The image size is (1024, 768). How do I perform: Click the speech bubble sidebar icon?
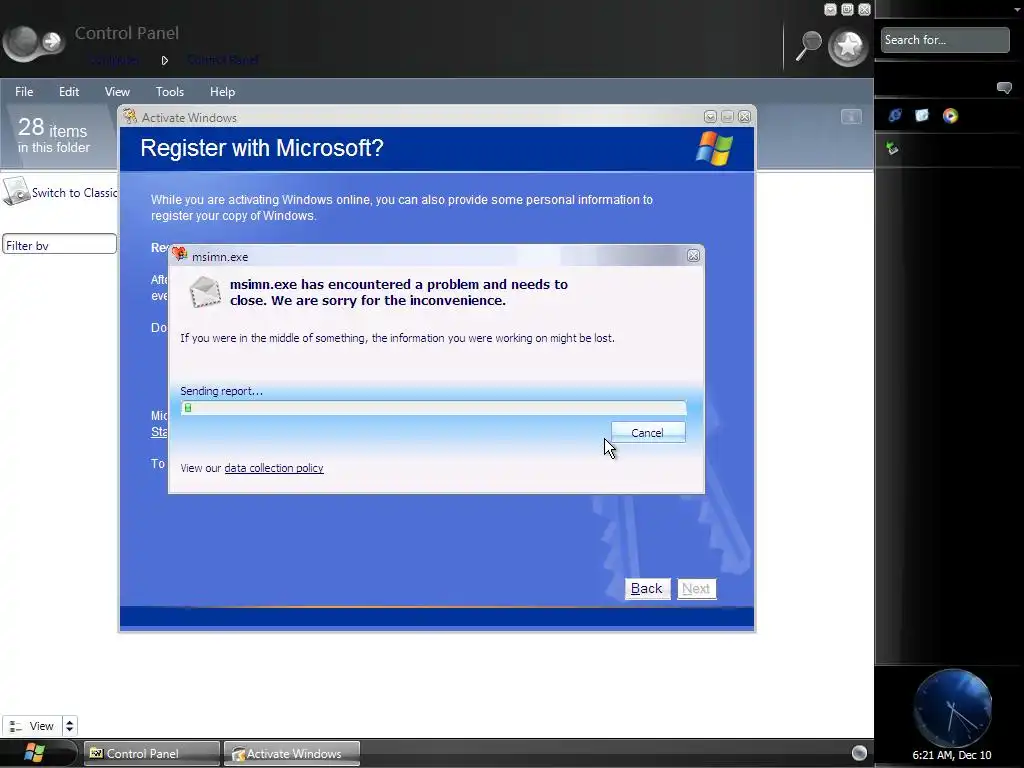point(1004,88)
